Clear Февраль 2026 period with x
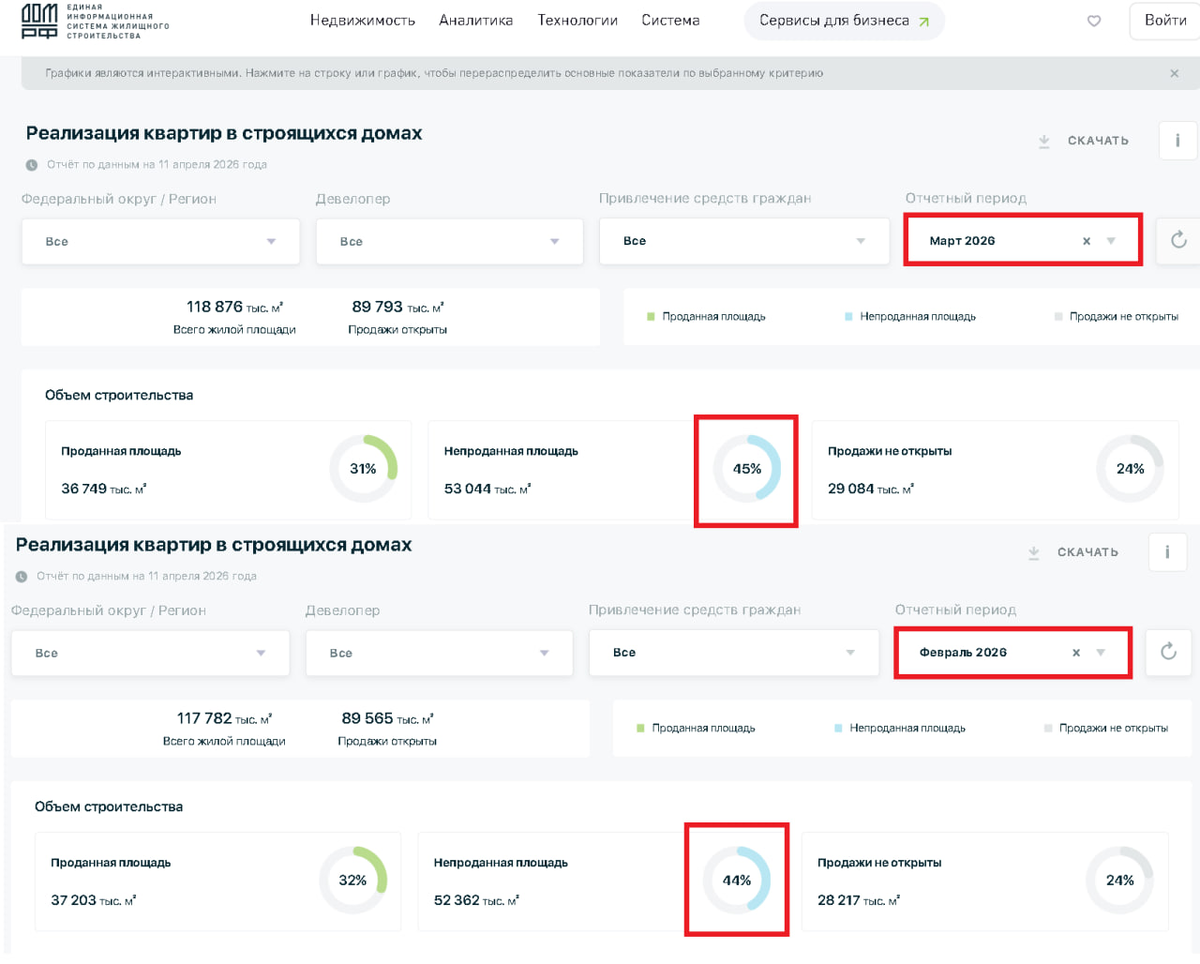This screenshot has width=1200, height=964. (x=1076, y=653)
